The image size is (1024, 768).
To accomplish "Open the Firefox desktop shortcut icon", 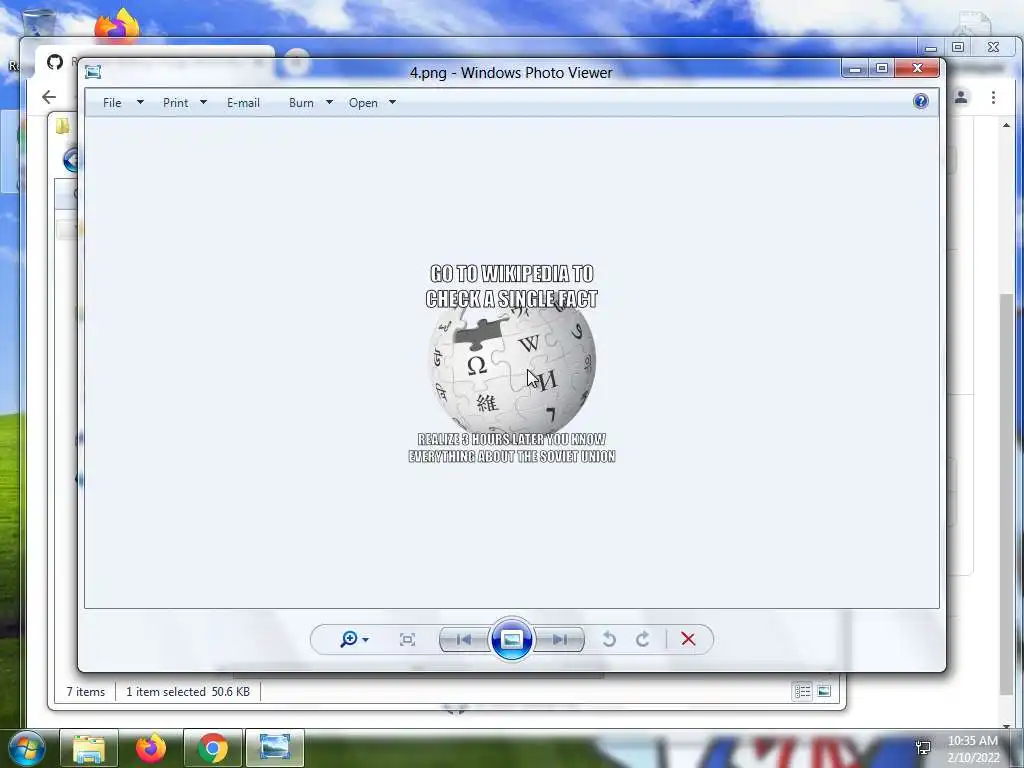I will [117, 26].
